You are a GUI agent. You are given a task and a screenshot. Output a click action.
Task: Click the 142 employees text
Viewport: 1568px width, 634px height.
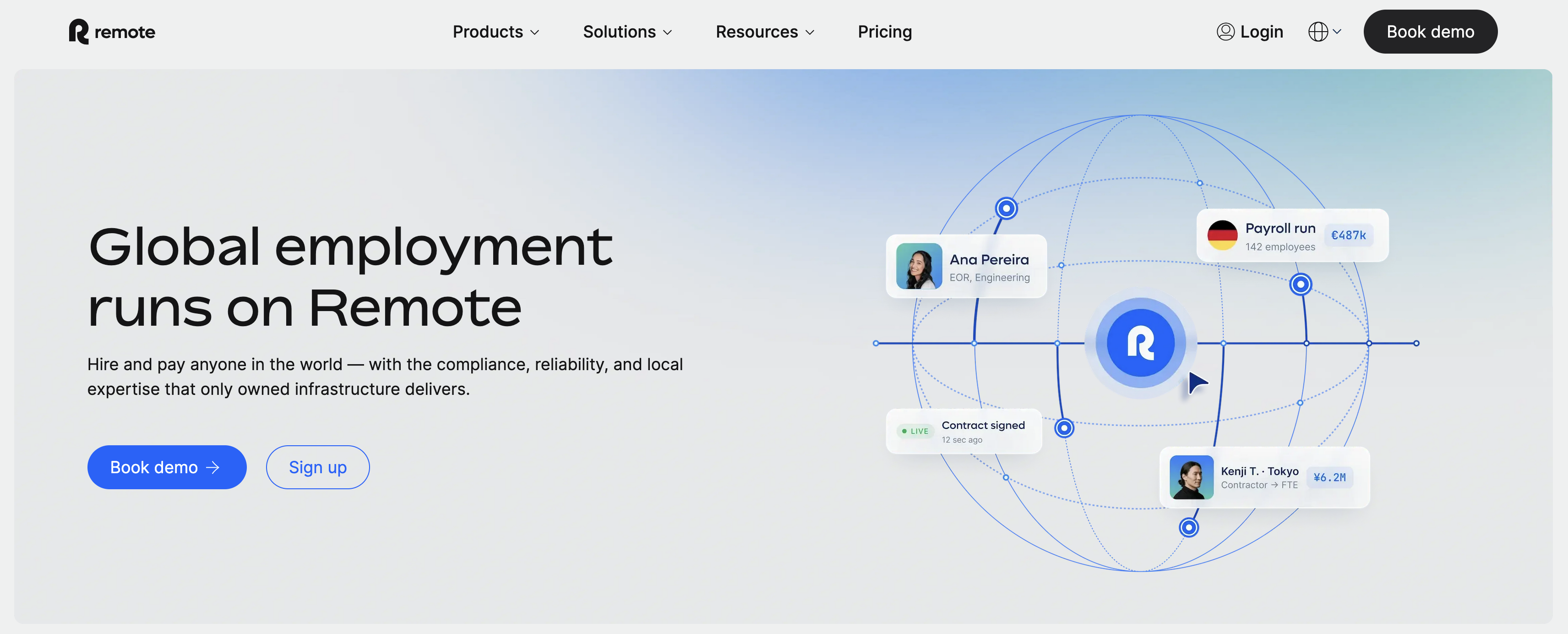pyautogui.click(x=1279, y=246)
